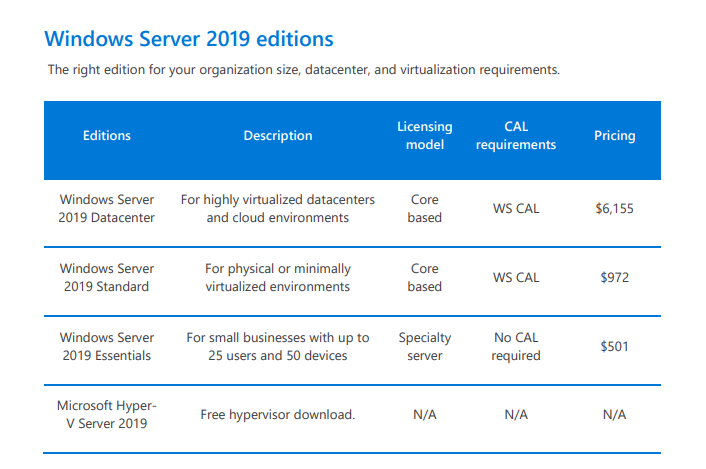Select the 'Description' column header
Viewport: 706px width, 469px height.
pos(278,135)
